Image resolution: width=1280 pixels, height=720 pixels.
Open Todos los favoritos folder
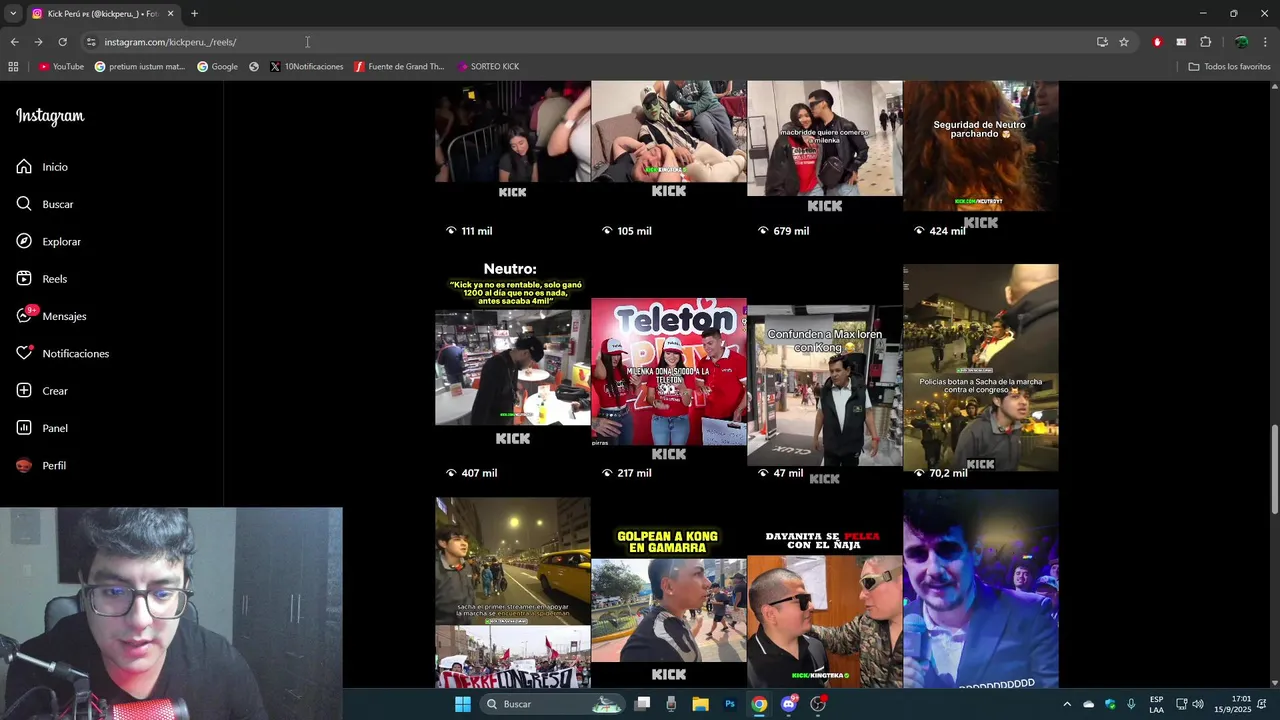(1229, 66)
